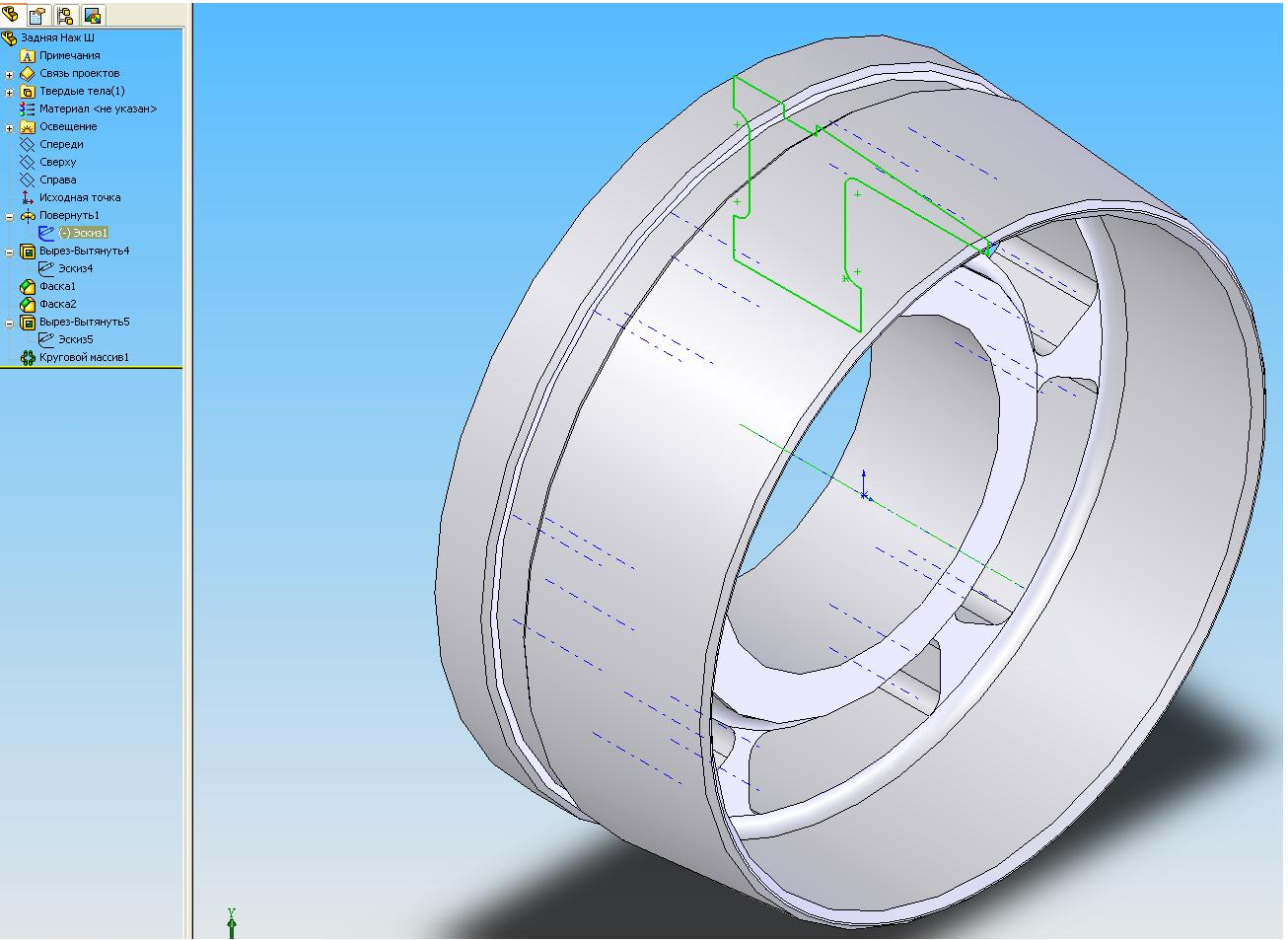Screen dimensions: 1288x940
Task: Click the Примечания annotations folder icon
Action: 28,55
